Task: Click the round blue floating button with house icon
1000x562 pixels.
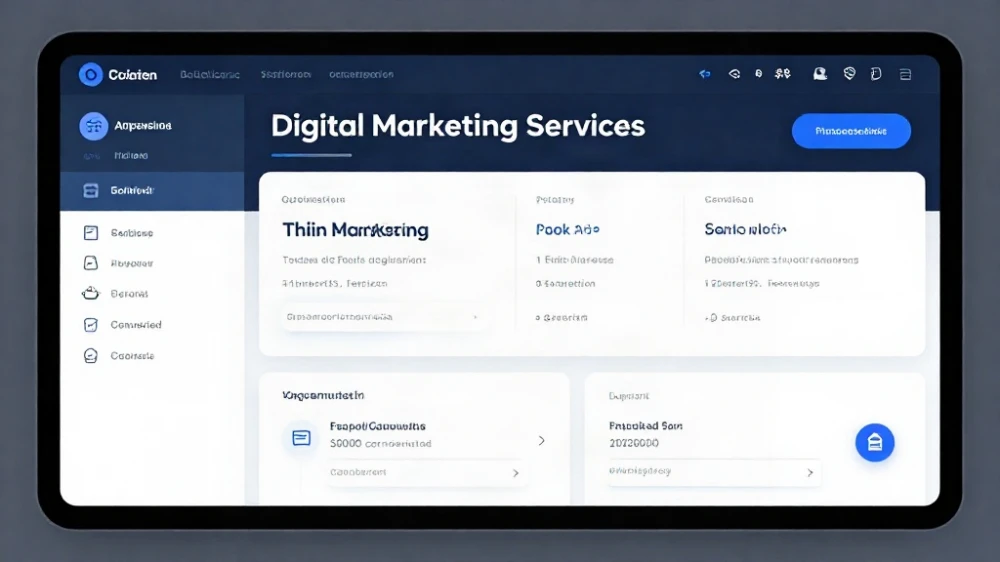Action: point(874,442)
